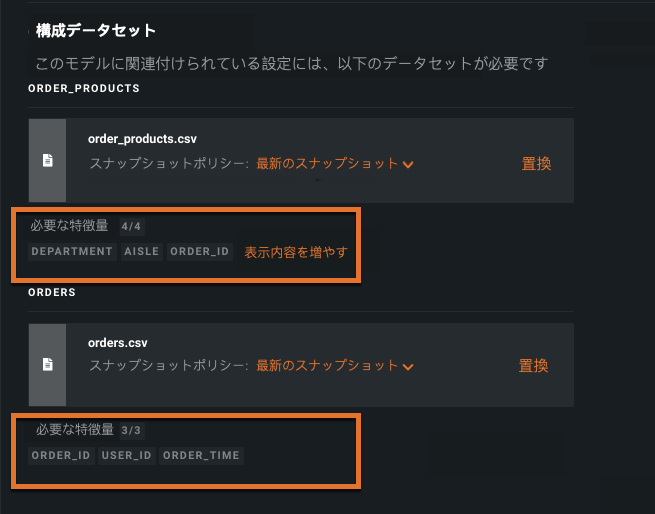The image size is (655, 514).
Task: Click the 構成データセット title
Action: click(x=96, y=31)
